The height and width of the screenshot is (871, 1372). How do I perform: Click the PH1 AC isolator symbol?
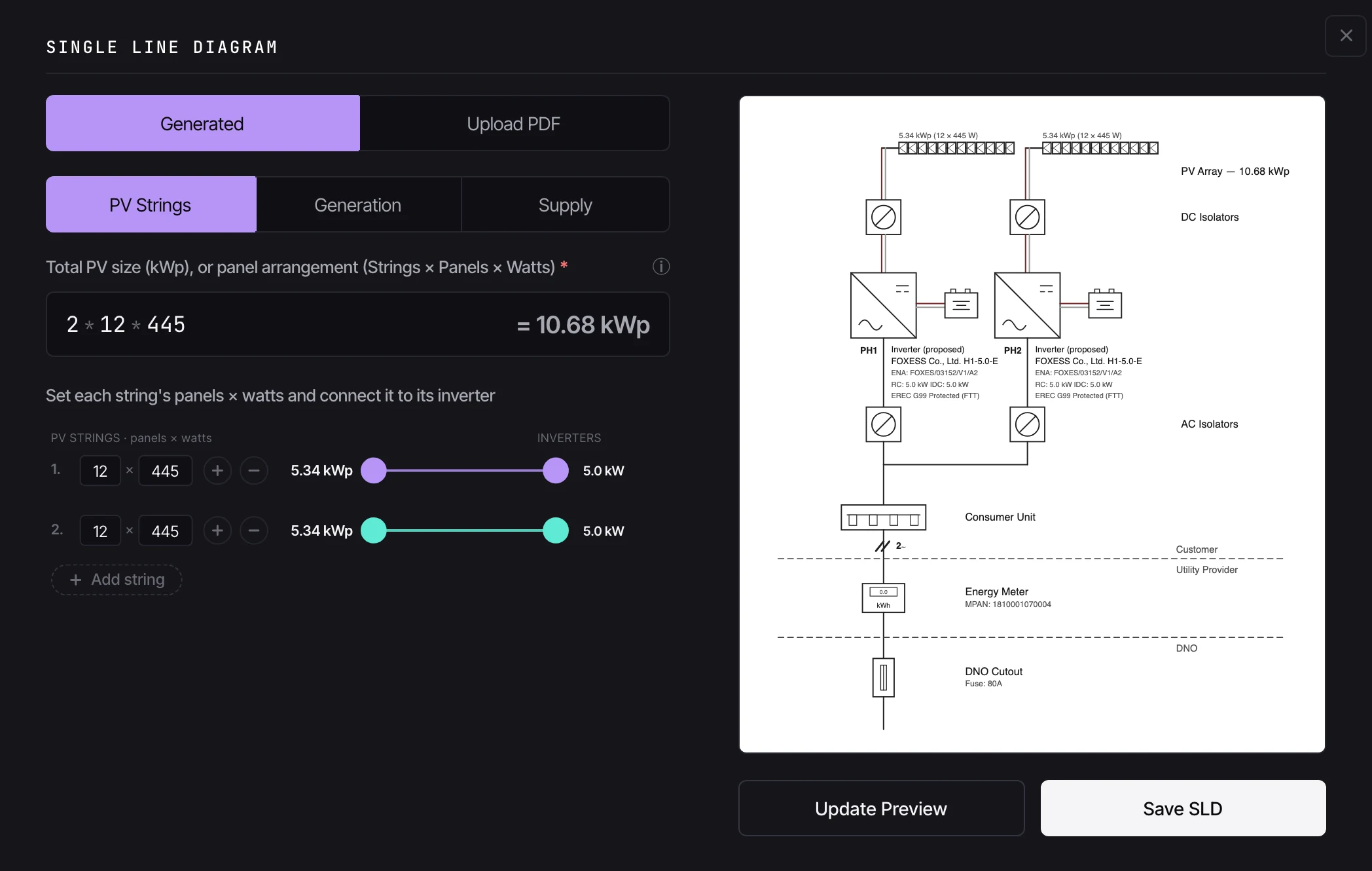883,424
